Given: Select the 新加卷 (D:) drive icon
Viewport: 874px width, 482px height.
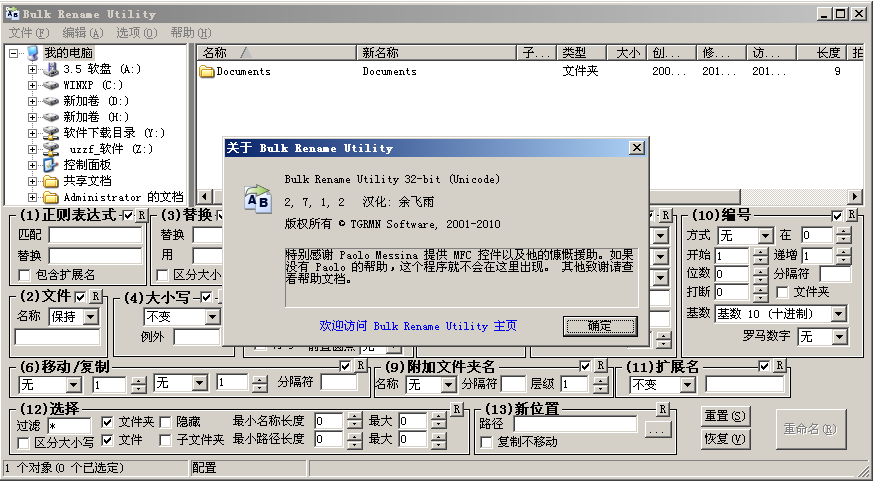Looking at the screenshot, I should [x=51, y=101].
